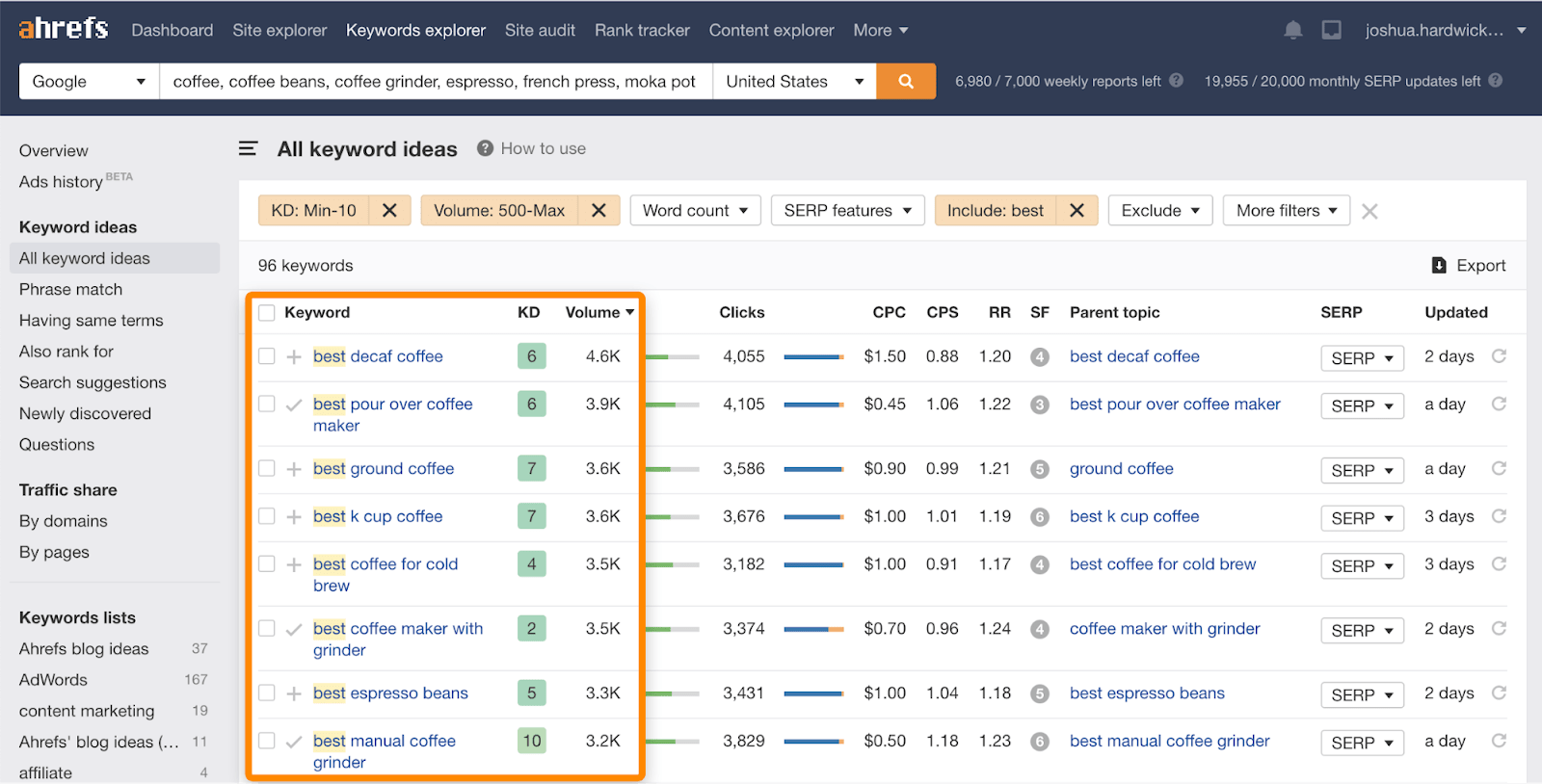Image resolution: width=1542 pixels, height=784 pixels.
Task: Clear all filters with gray X
Action: 1369,211
